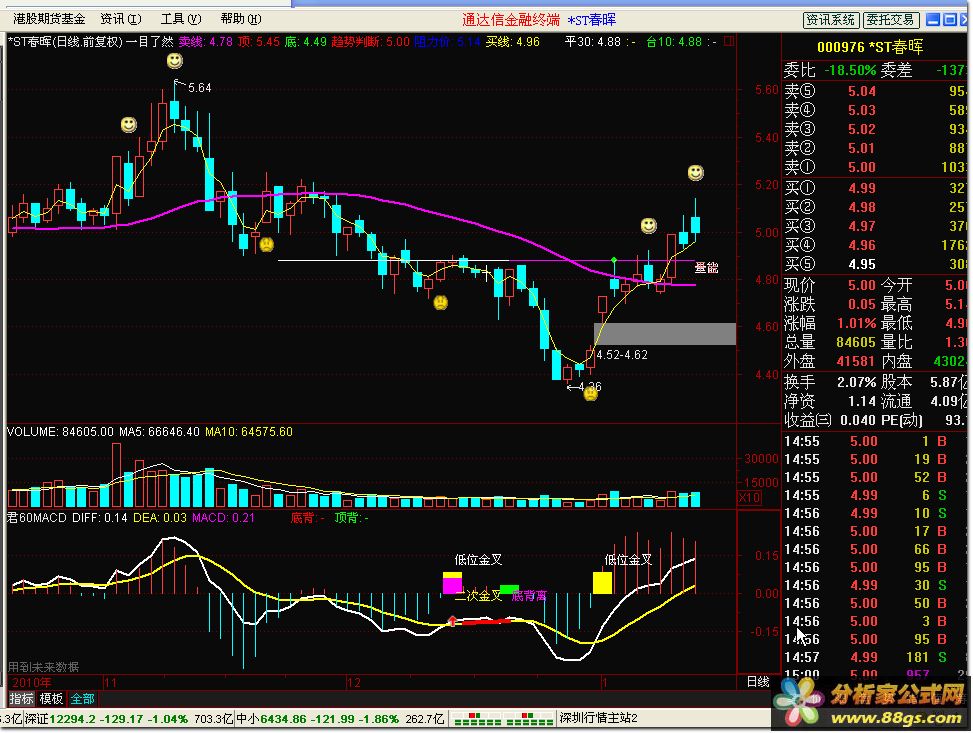Screen dimensions: 973x733
Task: Switch to the 模板 tab
Action: pos(52,699)
